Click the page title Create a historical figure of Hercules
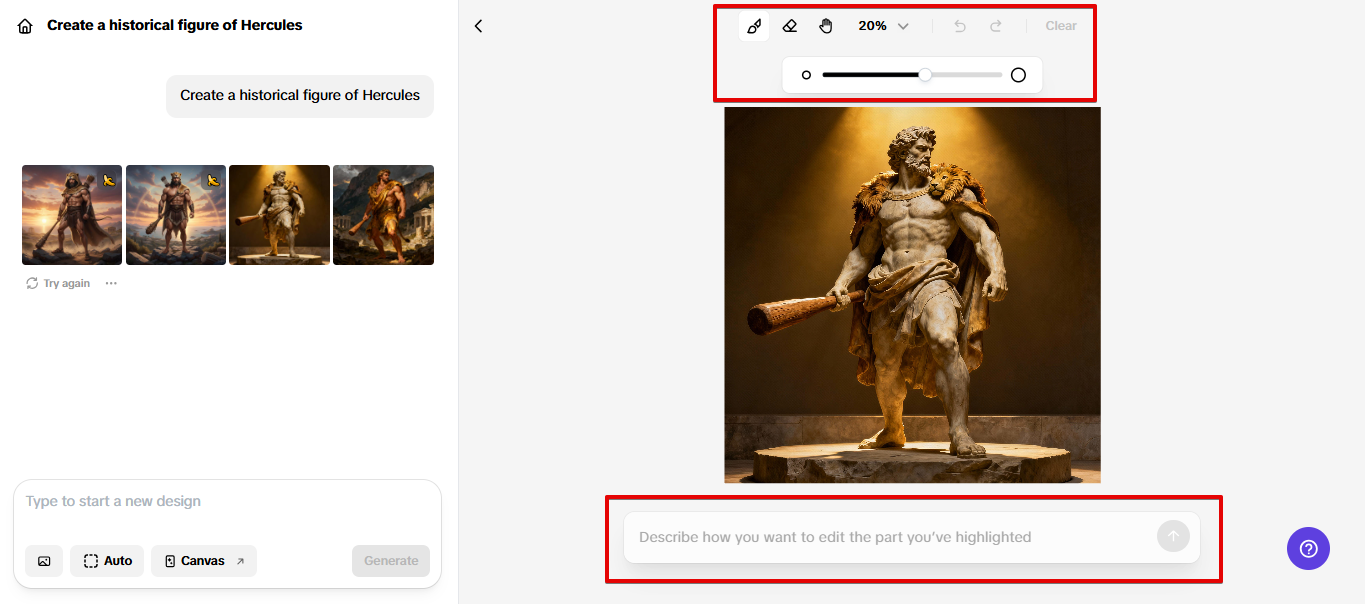Screen dimensions: 1365x604 175,25
